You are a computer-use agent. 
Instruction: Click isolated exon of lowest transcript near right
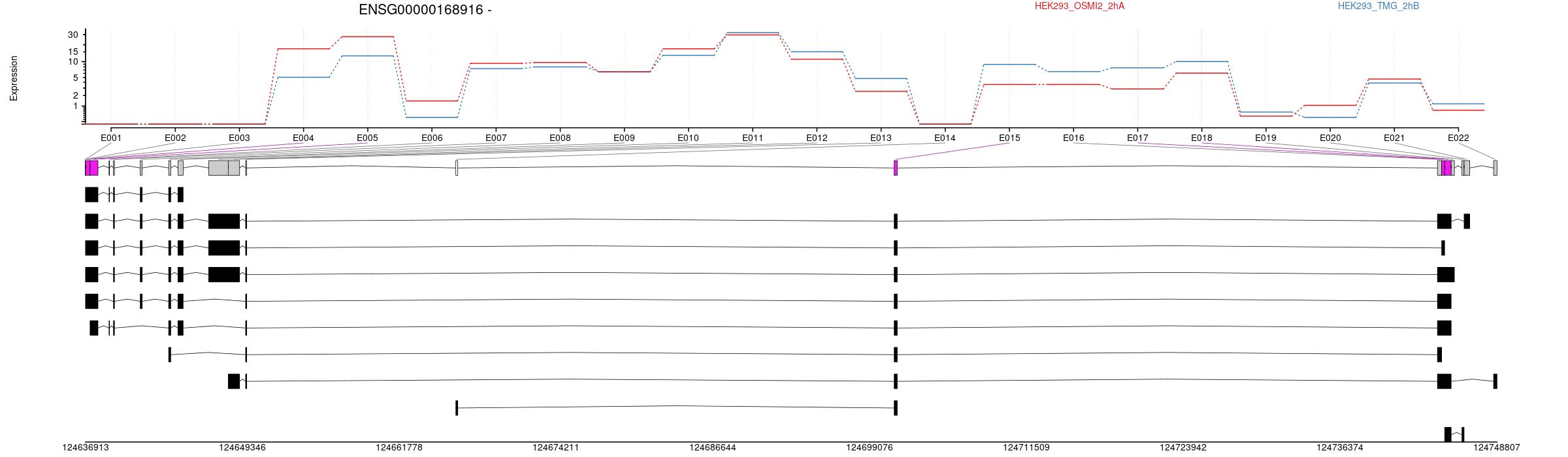click(1448, 435)
